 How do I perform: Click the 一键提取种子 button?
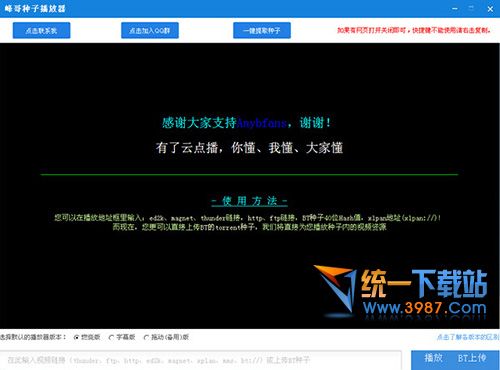coord(262,30)
